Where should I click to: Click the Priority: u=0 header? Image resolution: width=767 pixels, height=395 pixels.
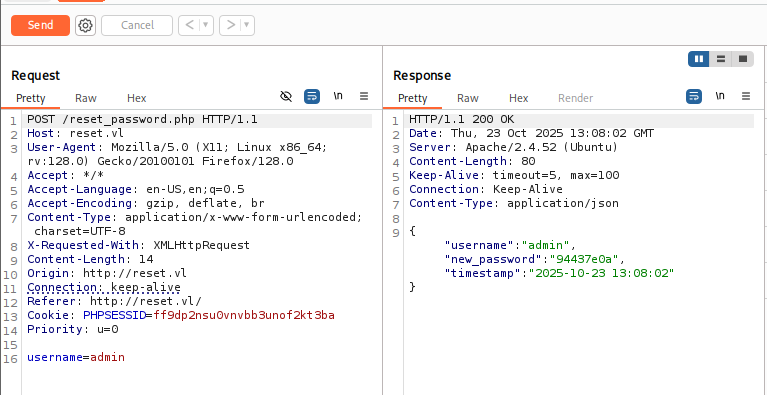click(73, 329)
